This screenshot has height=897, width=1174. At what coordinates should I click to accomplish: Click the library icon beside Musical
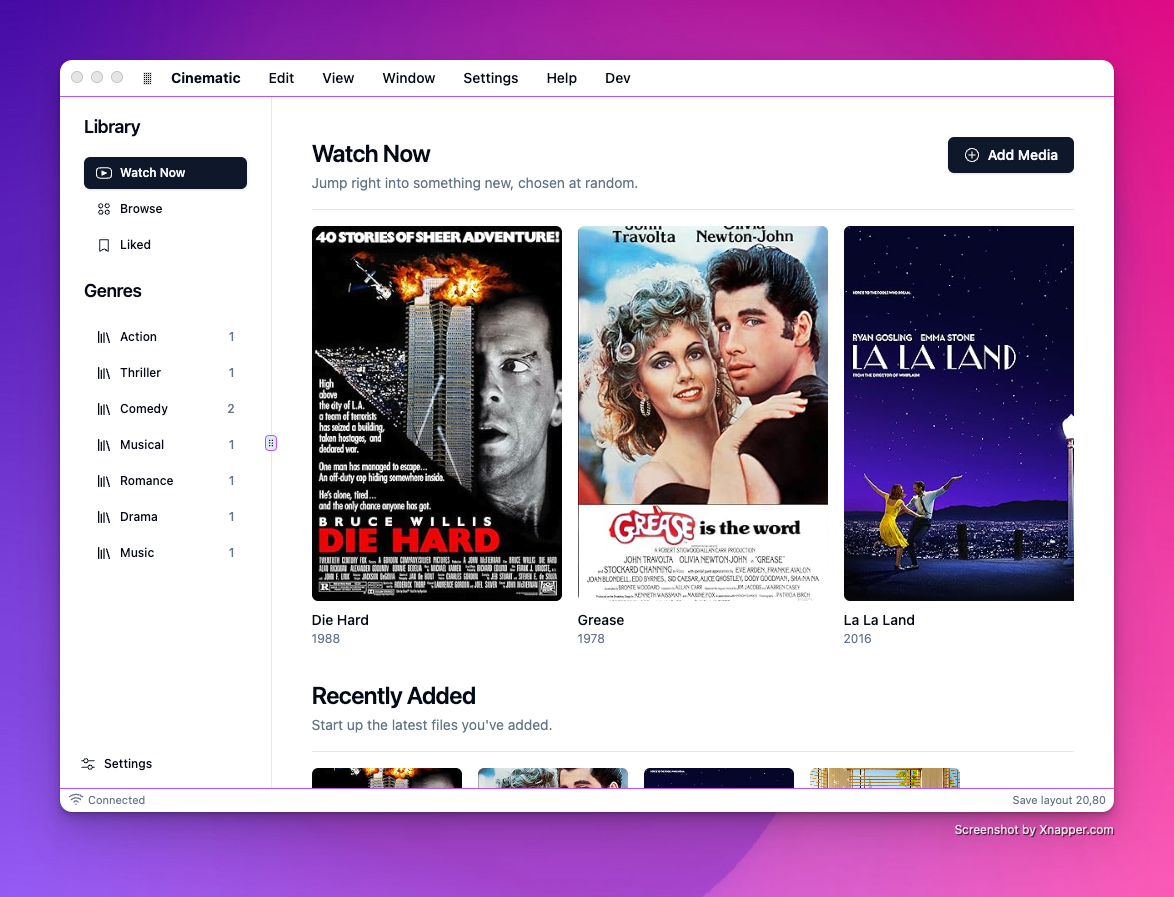coord(104,445)
